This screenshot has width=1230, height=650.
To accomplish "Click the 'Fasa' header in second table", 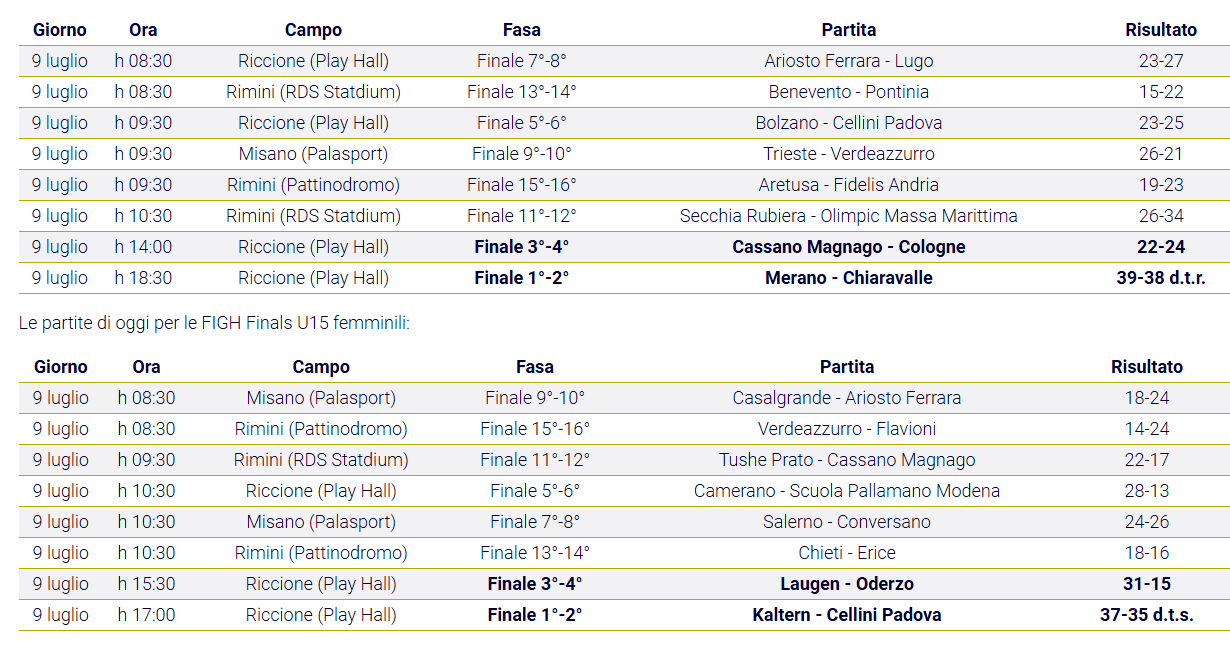I will pyautogui.click(x=535, y=367).
